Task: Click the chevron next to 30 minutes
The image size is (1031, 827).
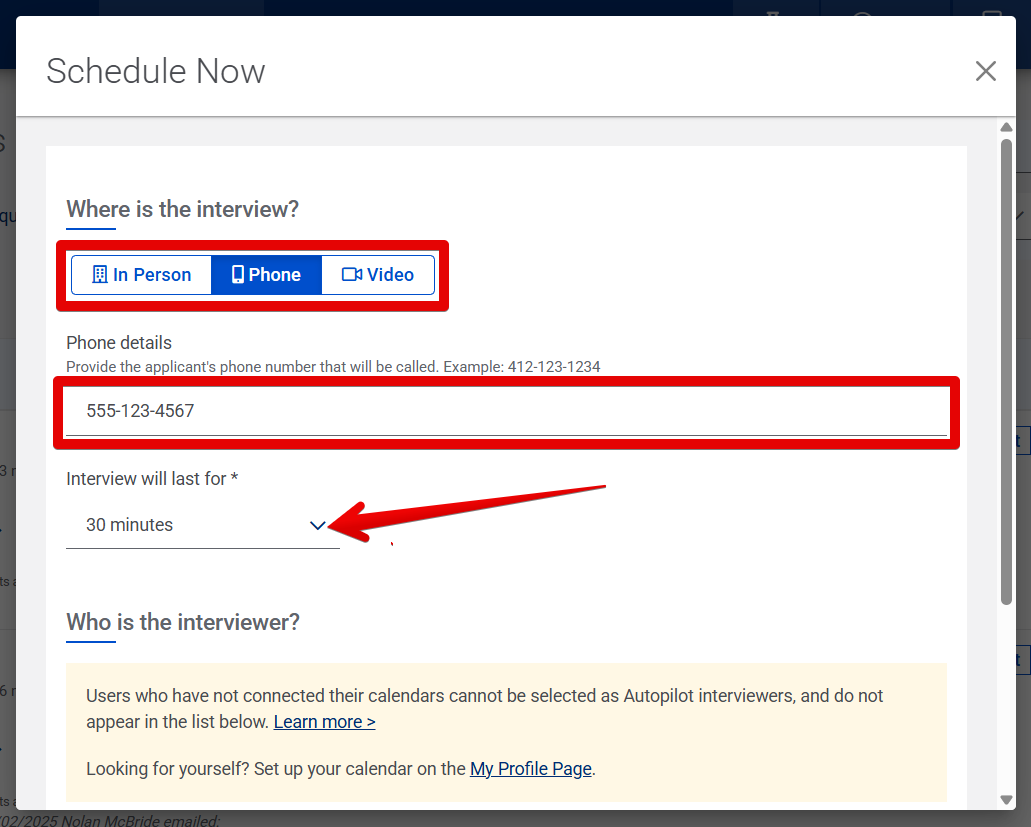Action: [318, 525]
